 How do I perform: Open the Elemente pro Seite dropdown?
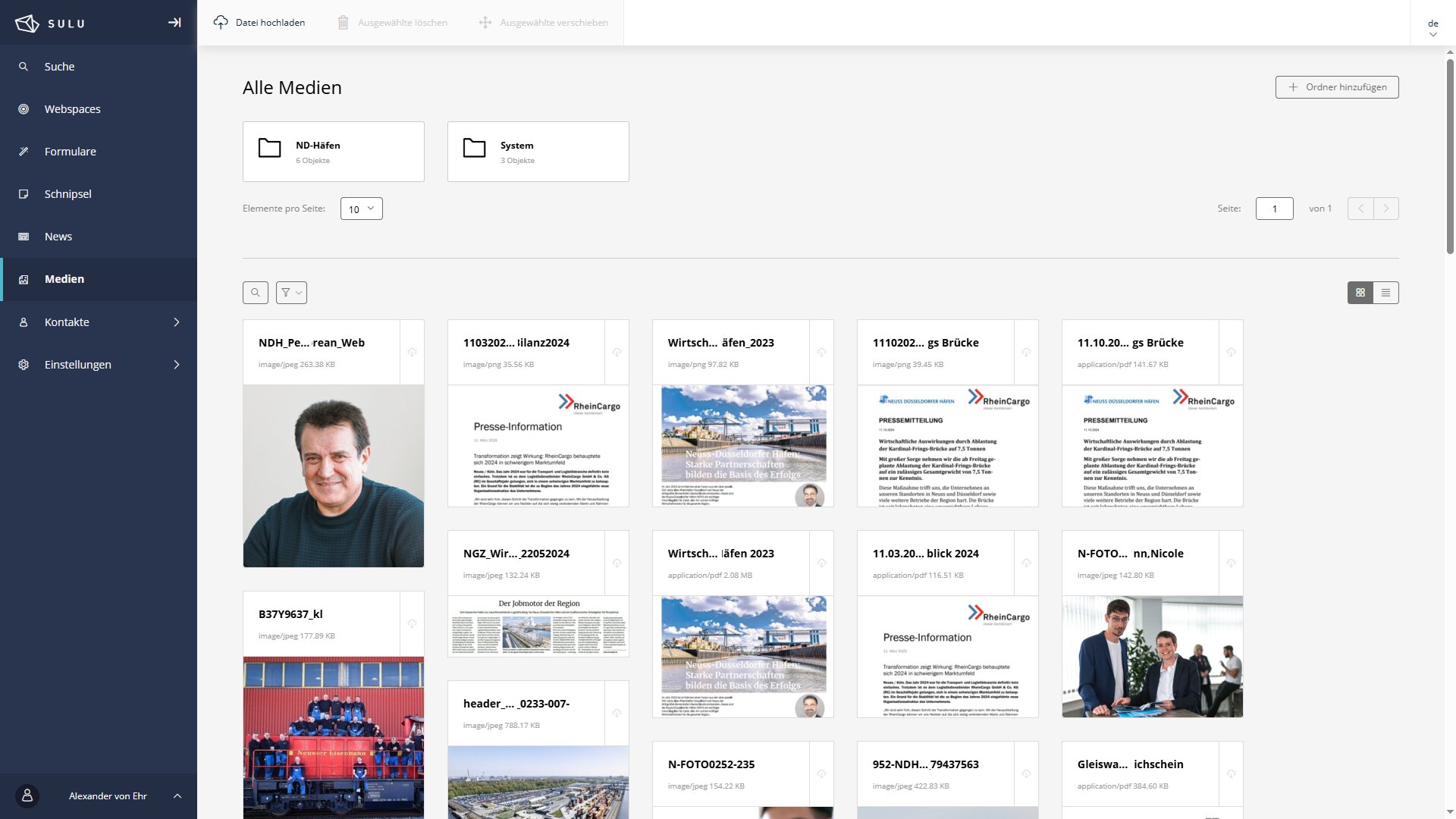coord(362,209)
